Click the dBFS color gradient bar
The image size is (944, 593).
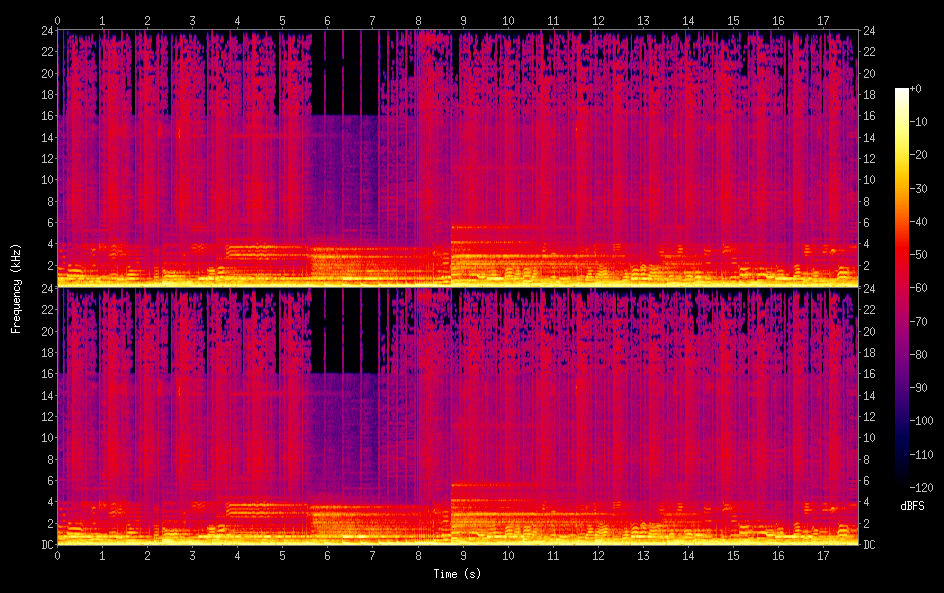(902, 287)
